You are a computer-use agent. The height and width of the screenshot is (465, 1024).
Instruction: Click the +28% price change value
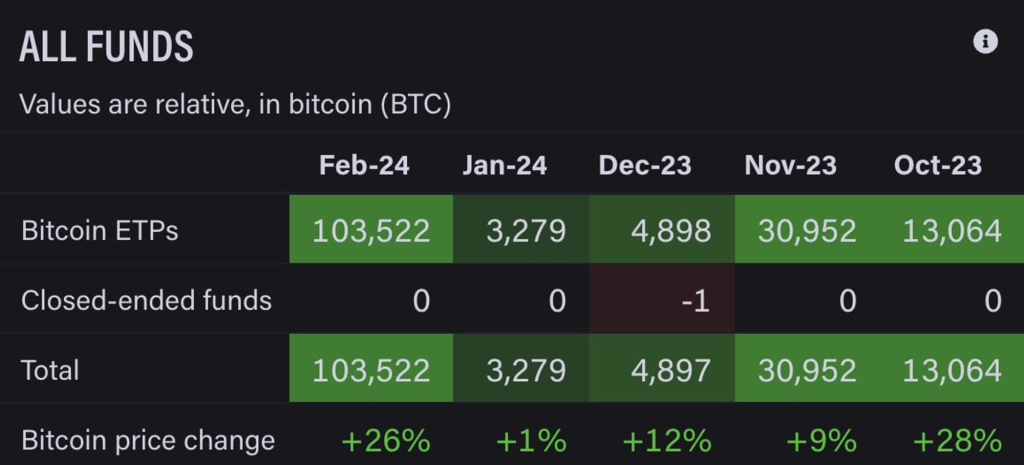coord(957,440)
